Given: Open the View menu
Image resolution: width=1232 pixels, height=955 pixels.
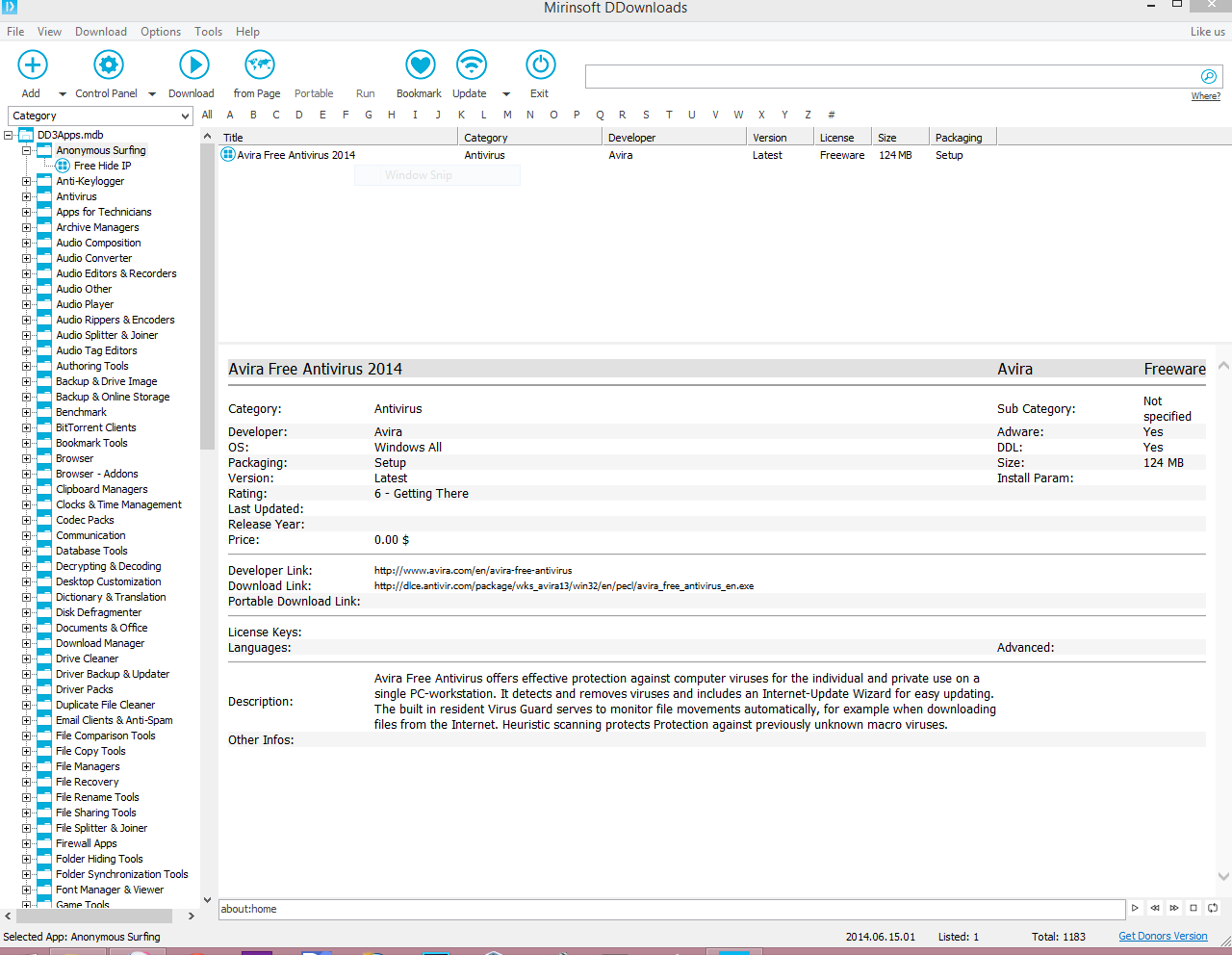Looking at the screenshot, I should (x=49, y=32).
